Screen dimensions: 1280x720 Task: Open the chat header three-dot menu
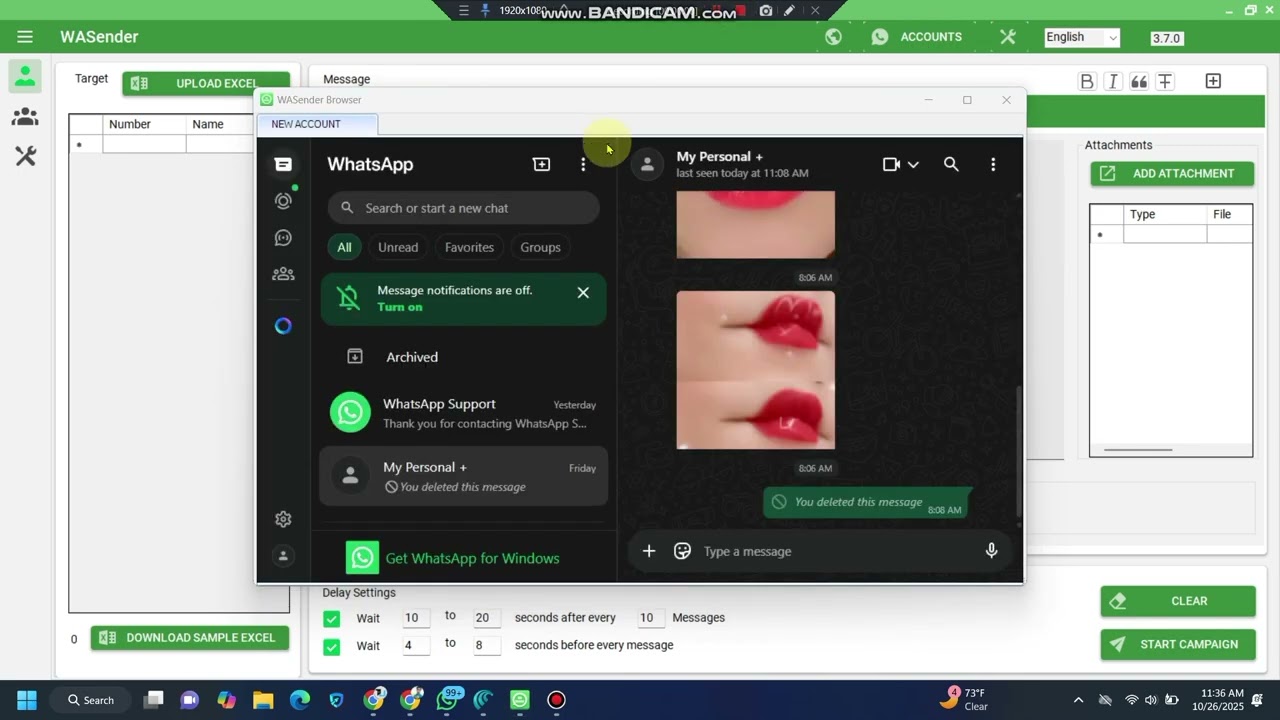coord(993,164)
